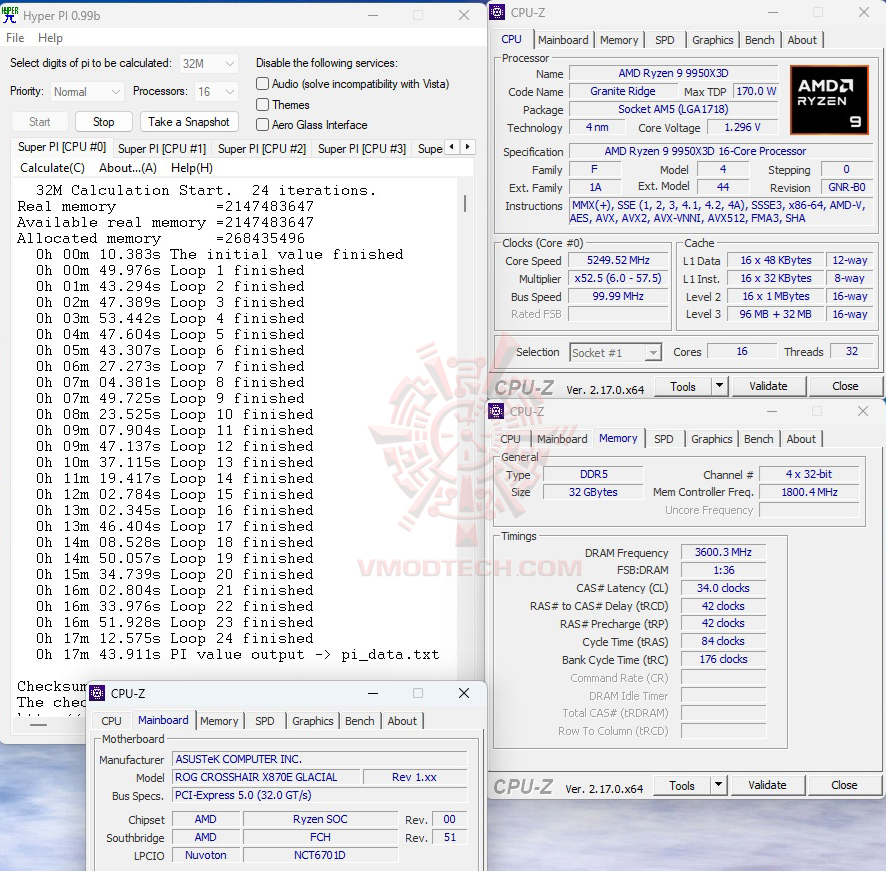Click CAS# Latency 34.0 clocks value
The height and width of the screenshot is (871, 886).
pyautogui.click(x=723, y=588)
